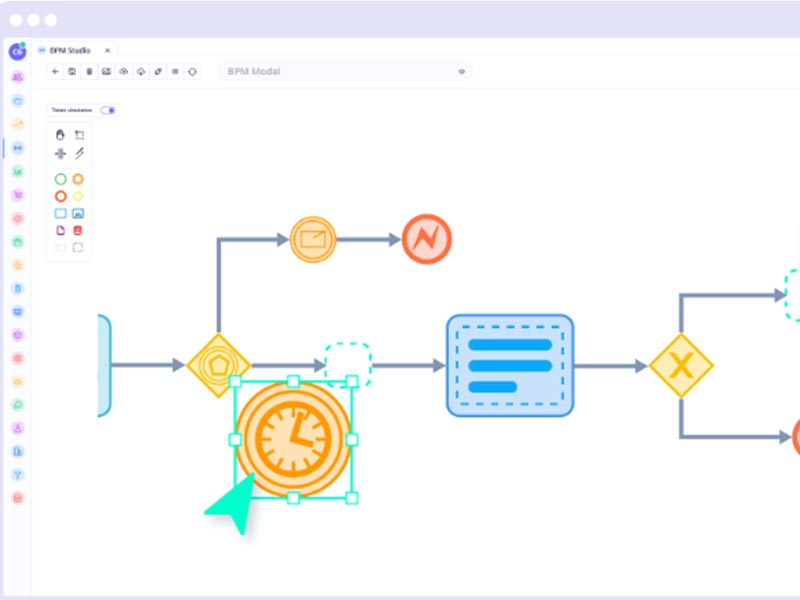Select the hand pan tool
This screenshot has height=600, width=800.
click(x=60, y=135)
